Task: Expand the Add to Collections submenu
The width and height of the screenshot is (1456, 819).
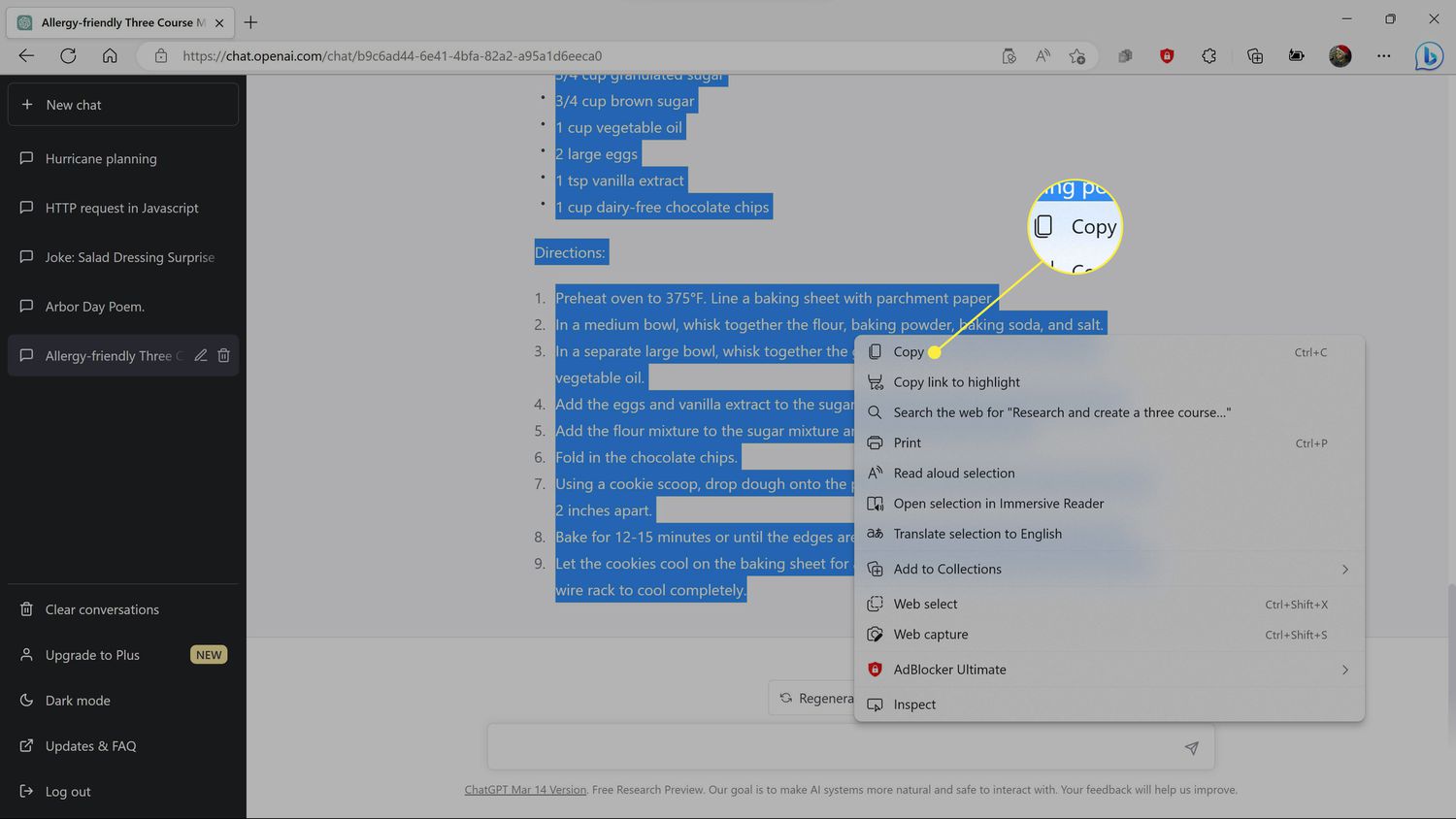Action: pos(1344,570)
